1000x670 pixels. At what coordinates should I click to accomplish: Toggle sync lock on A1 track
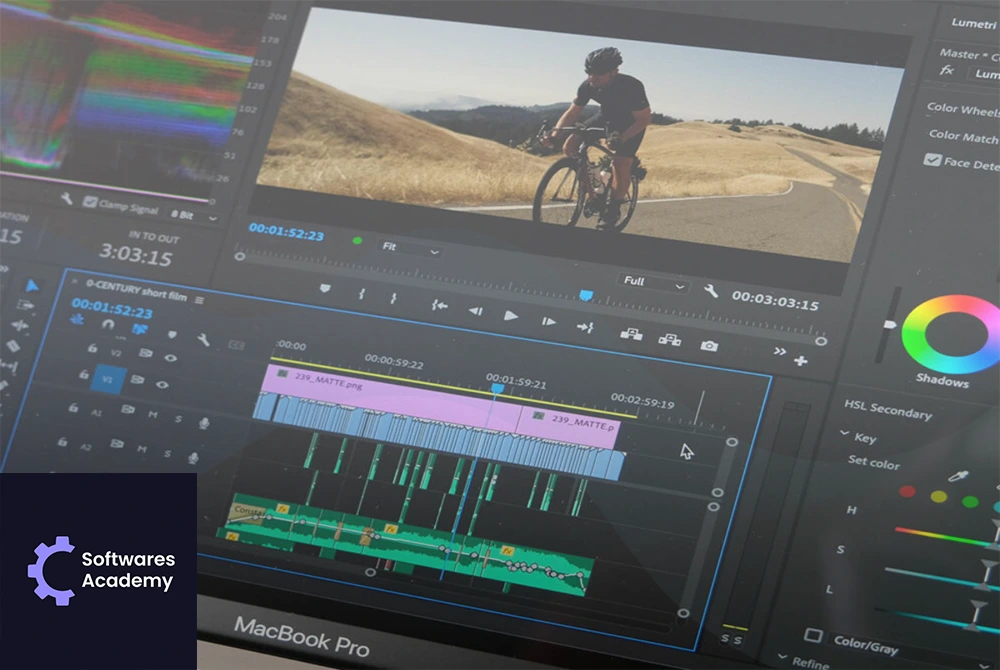(x=128, y=409)
